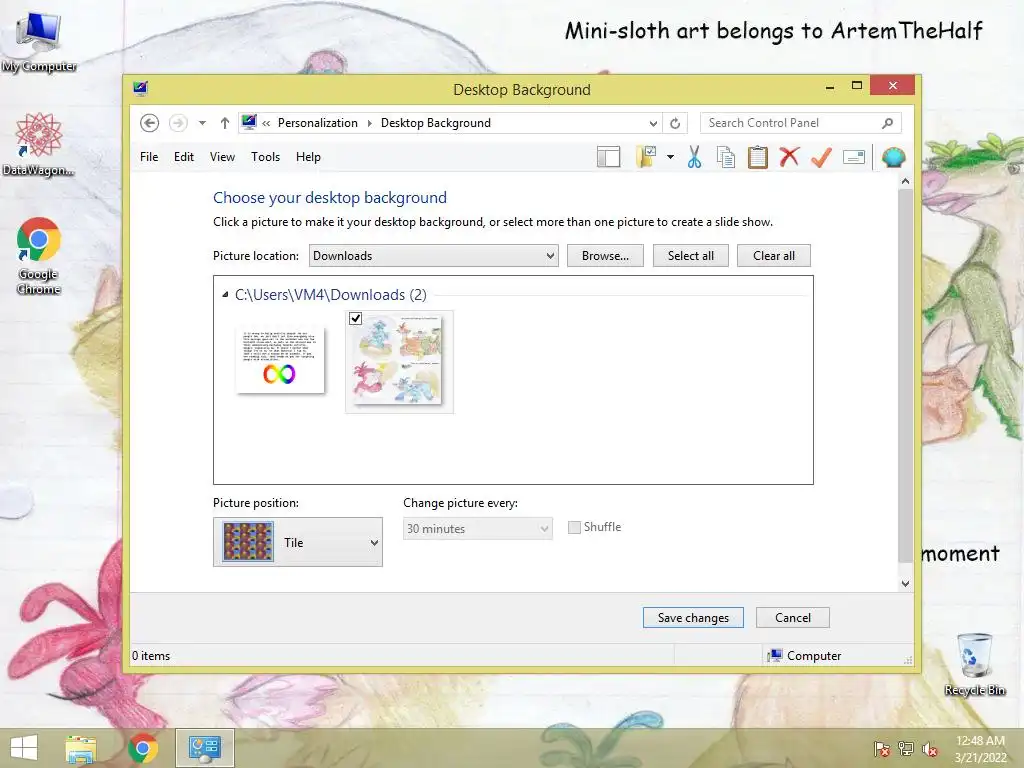
Task: Click the orange checkmark Properties icon
Action: (821, 157)
